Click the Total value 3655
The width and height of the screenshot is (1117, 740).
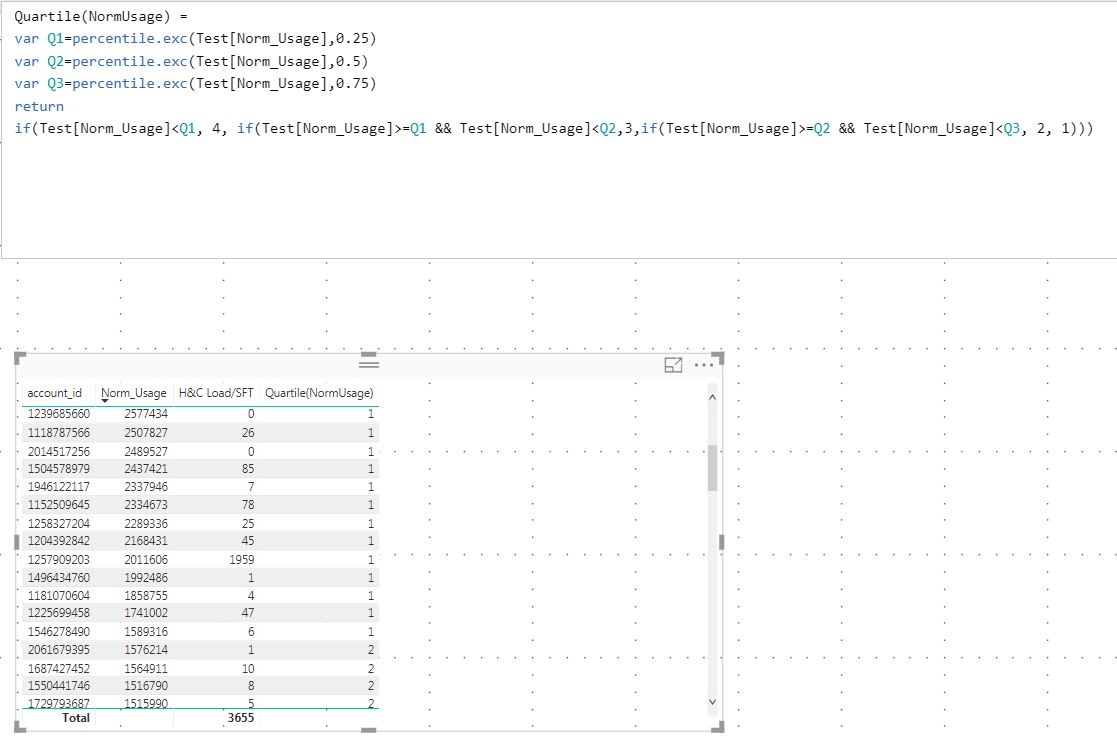point(241,718)
